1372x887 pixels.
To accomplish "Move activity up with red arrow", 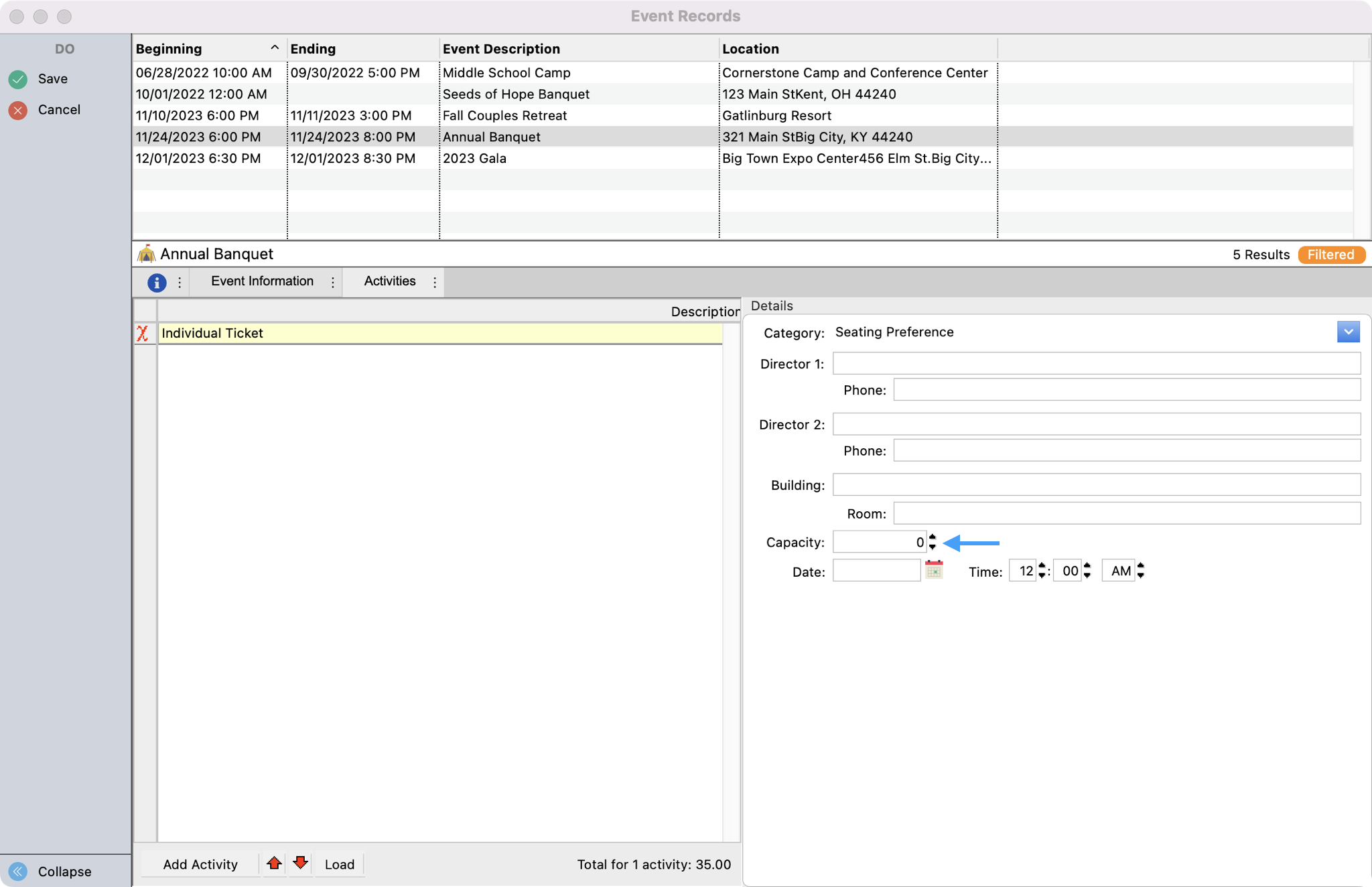I will pyautogui.click(x=274, y=864).
